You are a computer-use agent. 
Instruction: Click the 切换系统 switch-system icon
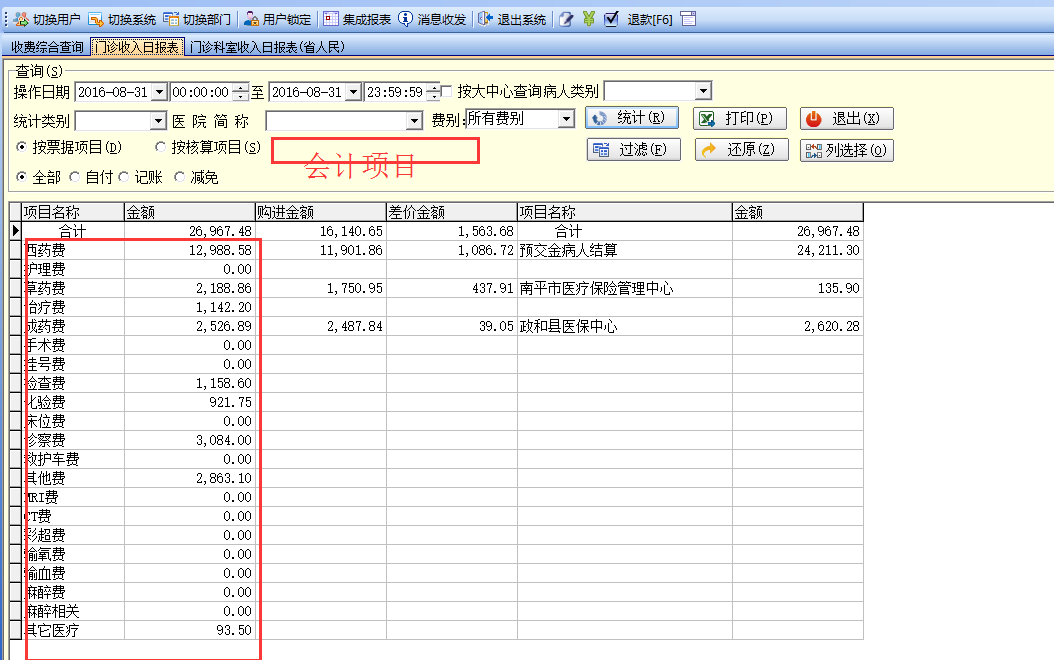click(x=96, y=19)
